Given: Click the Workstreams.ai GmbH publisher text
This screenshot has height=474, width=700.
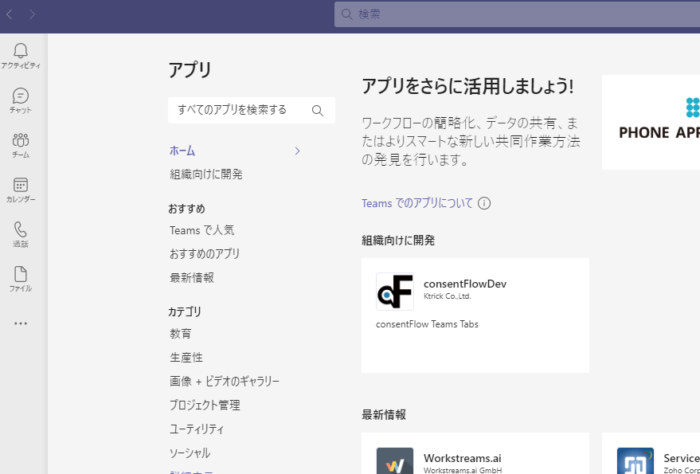Looking at the screenshot, I should tap(462, 470).
